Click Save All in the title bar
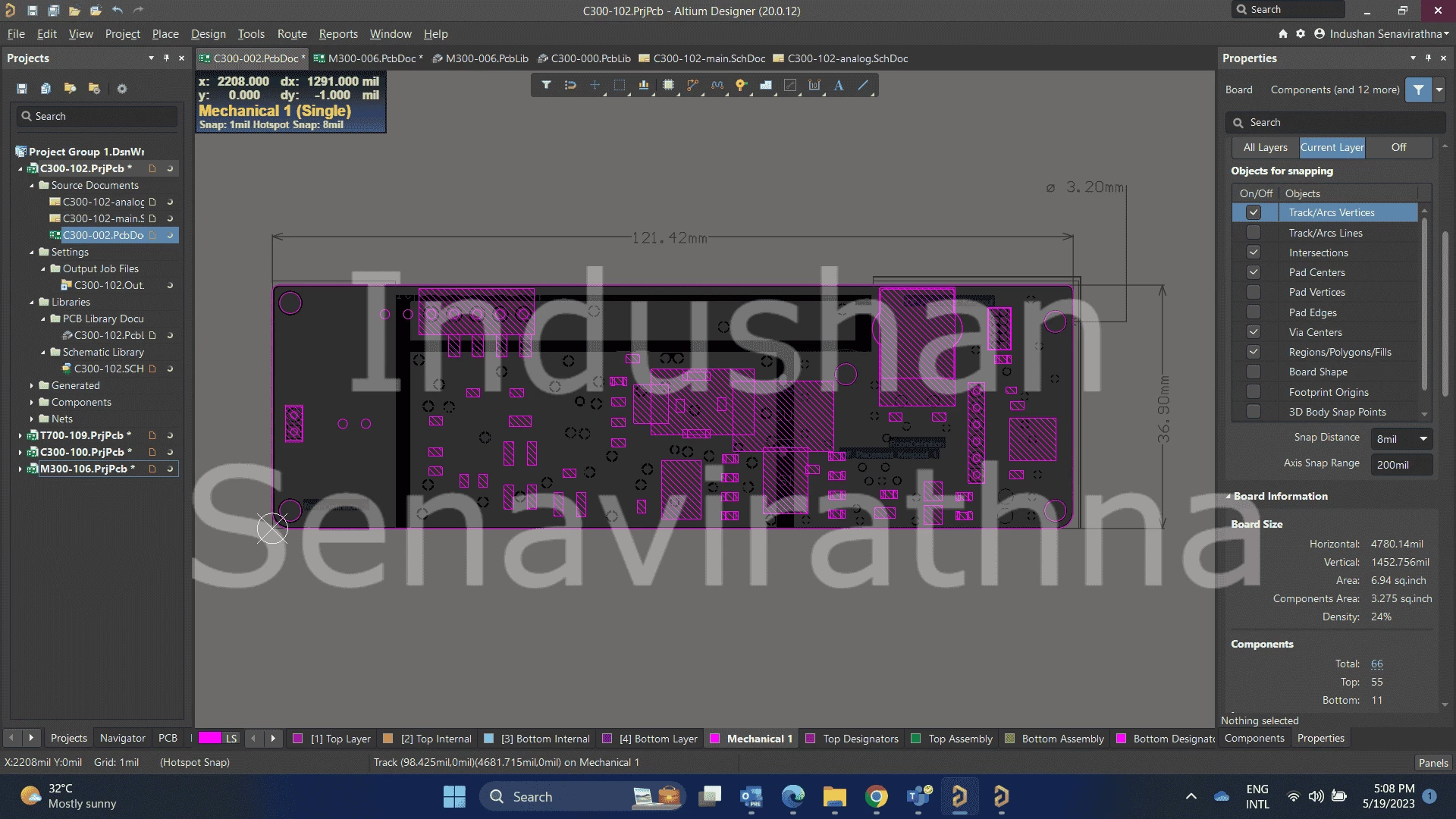The image size is (1456, 819). coord(53,11)
